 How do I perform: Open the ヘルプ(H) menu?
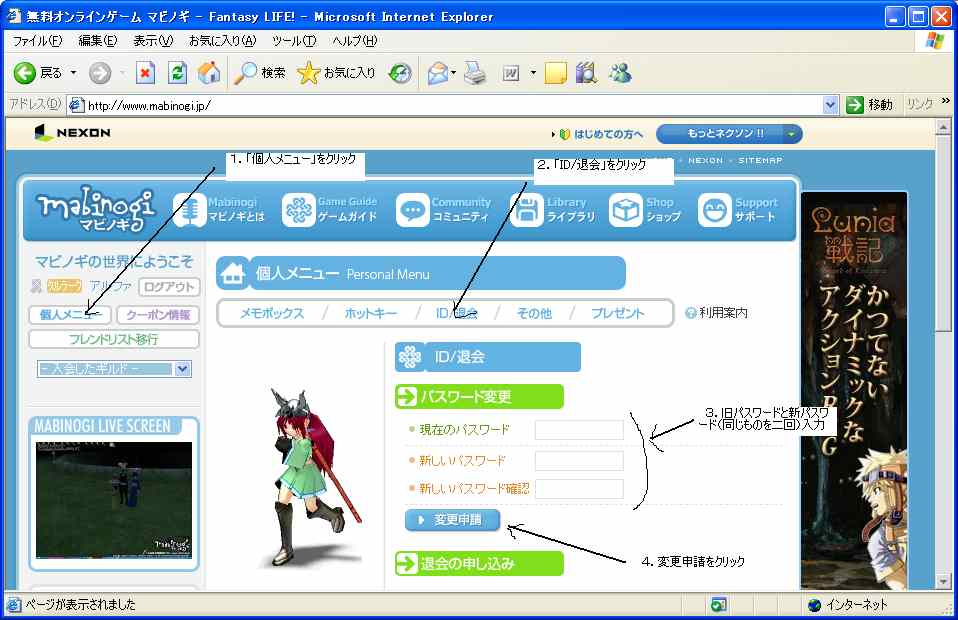click(354, 41)
